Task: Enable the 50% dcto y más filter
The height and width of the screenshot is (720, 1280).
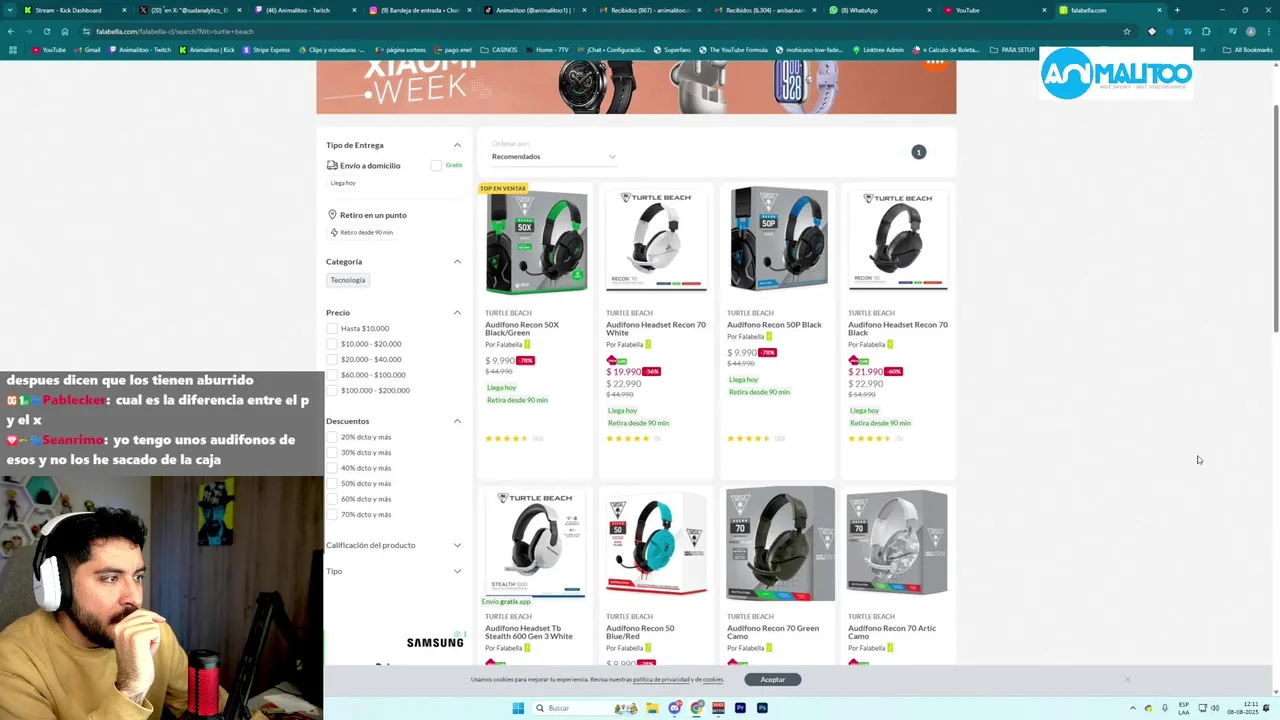Action: point(332,483)
